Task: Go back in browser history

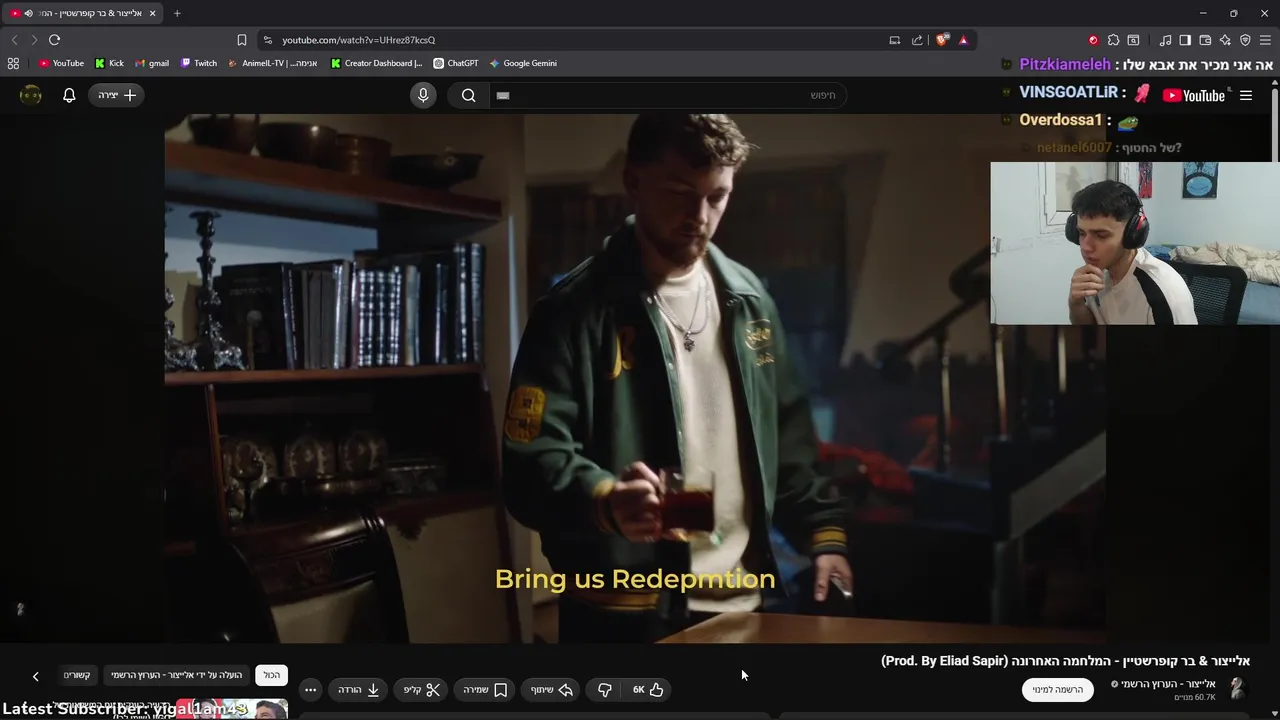Action: click(14, 40)
